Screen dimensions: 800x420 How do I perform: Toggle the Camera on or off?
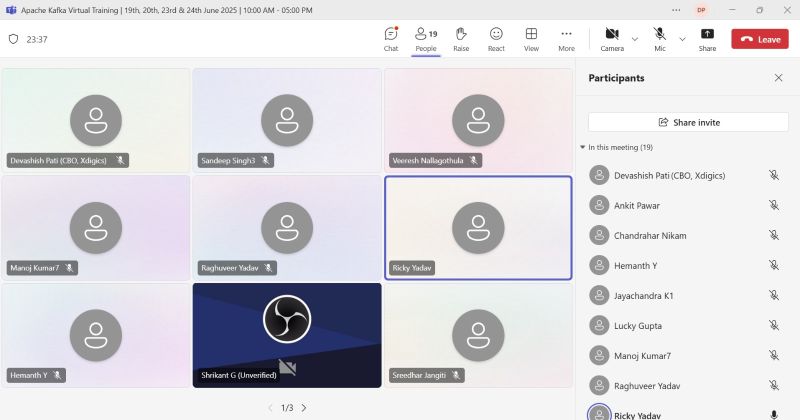coord(612,38)
